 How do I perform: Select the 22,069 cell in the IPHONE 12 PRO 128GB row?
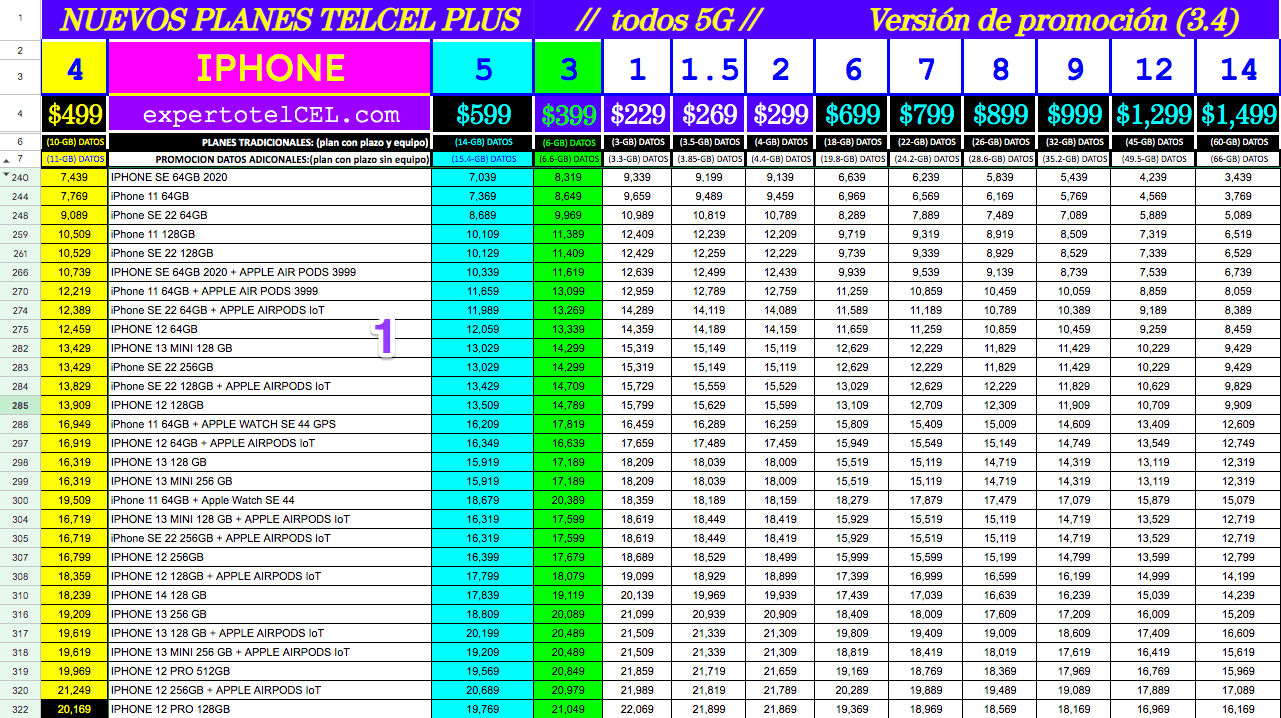637,709
